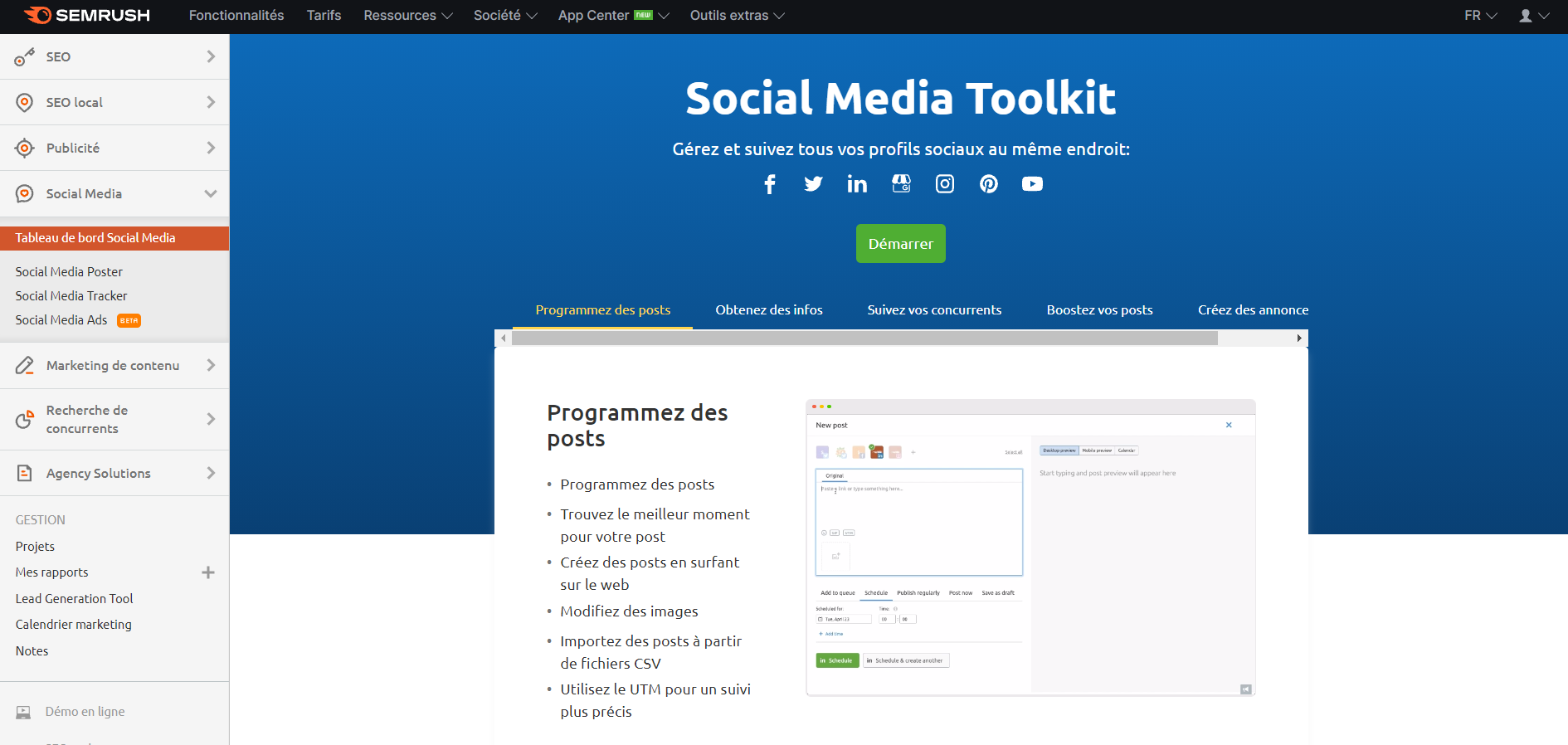Click the left arrow of tab scrollbar

(503, 338)
